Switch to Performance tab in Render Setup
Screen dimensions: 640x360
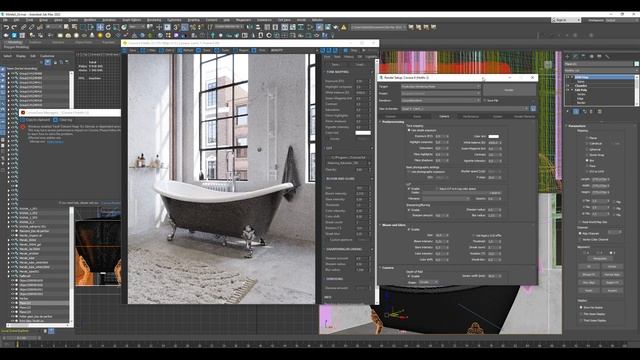pyautogui.click(x=471, y=117)
